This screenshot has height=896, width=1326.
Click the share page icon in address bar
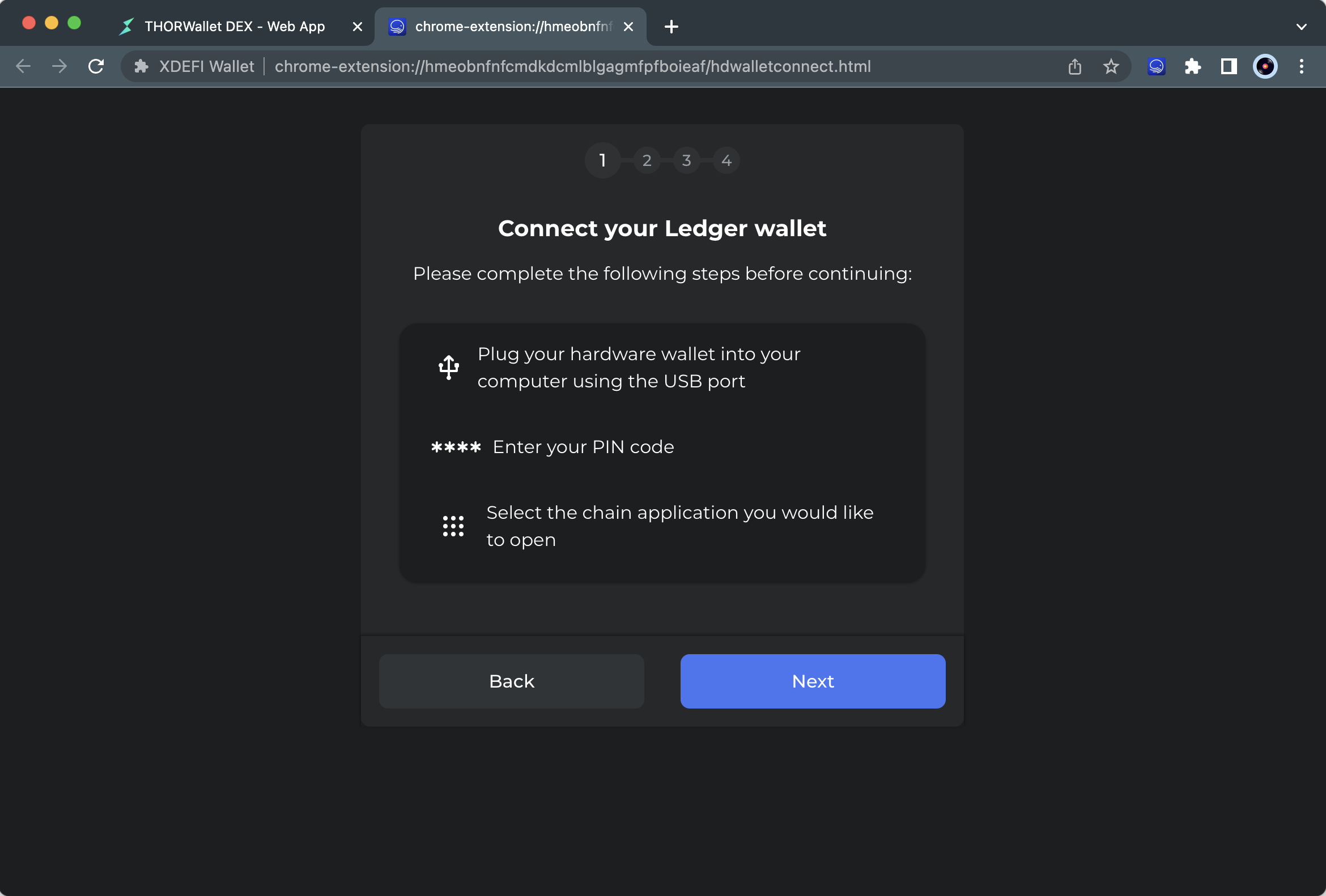1074,67
